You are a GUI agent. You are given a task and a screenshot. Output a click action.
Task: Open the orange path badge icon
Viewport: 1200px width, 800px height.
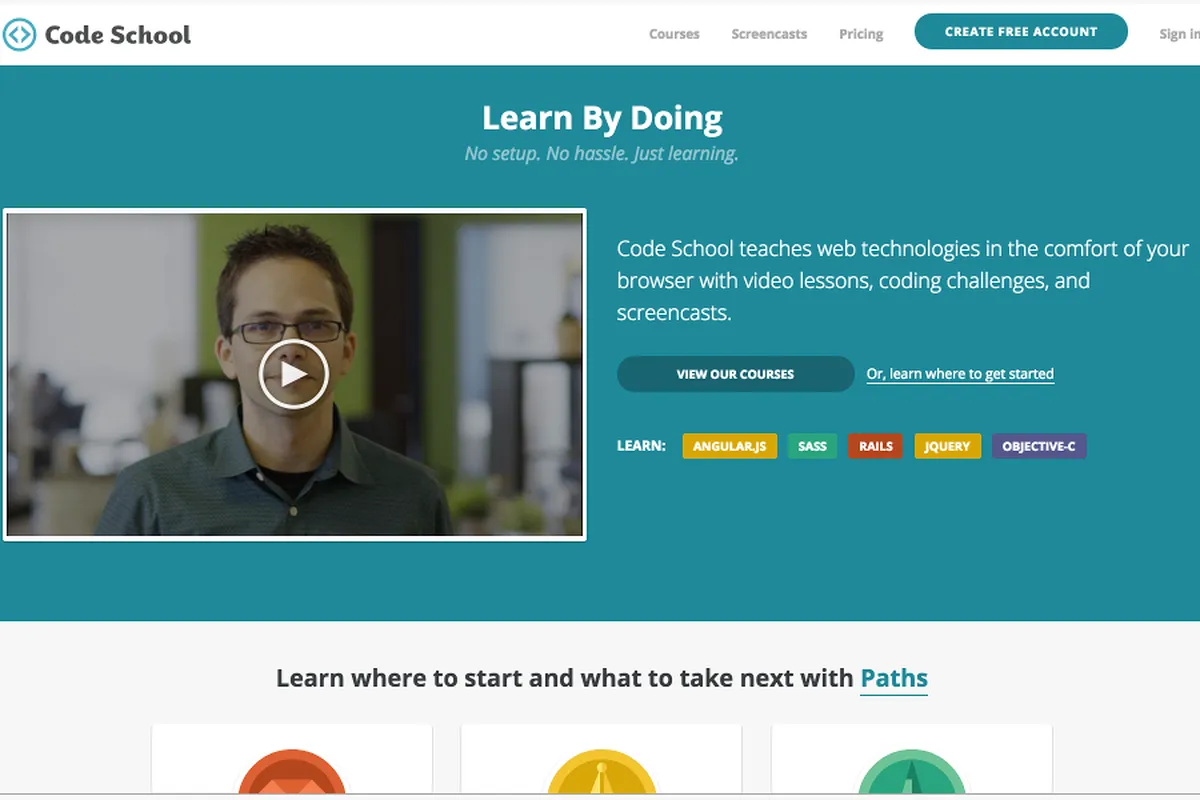pos(291,772)
